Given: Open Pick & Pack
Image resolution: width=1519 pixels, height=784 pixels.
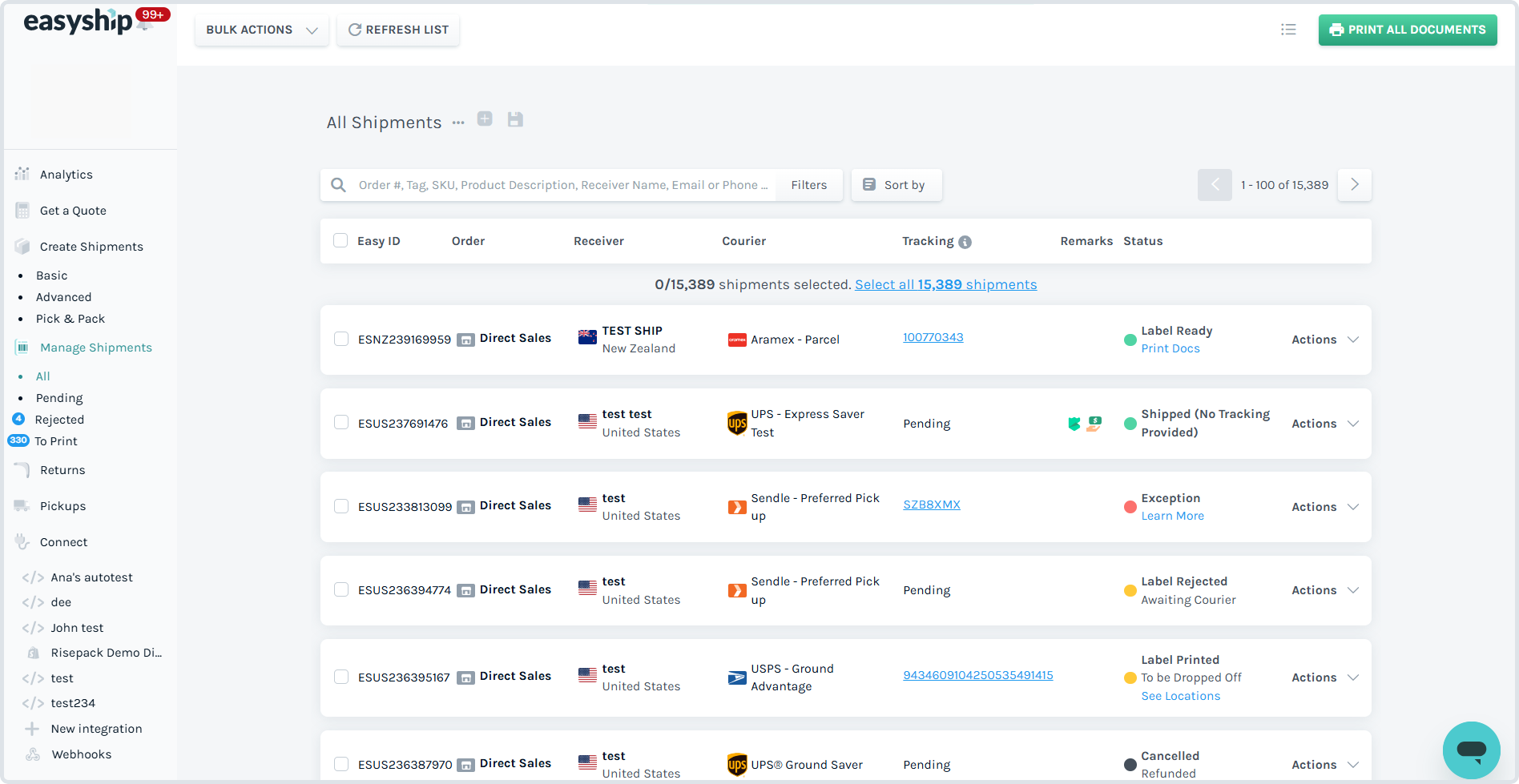Looking at the screenshot, I should point(71,319).
